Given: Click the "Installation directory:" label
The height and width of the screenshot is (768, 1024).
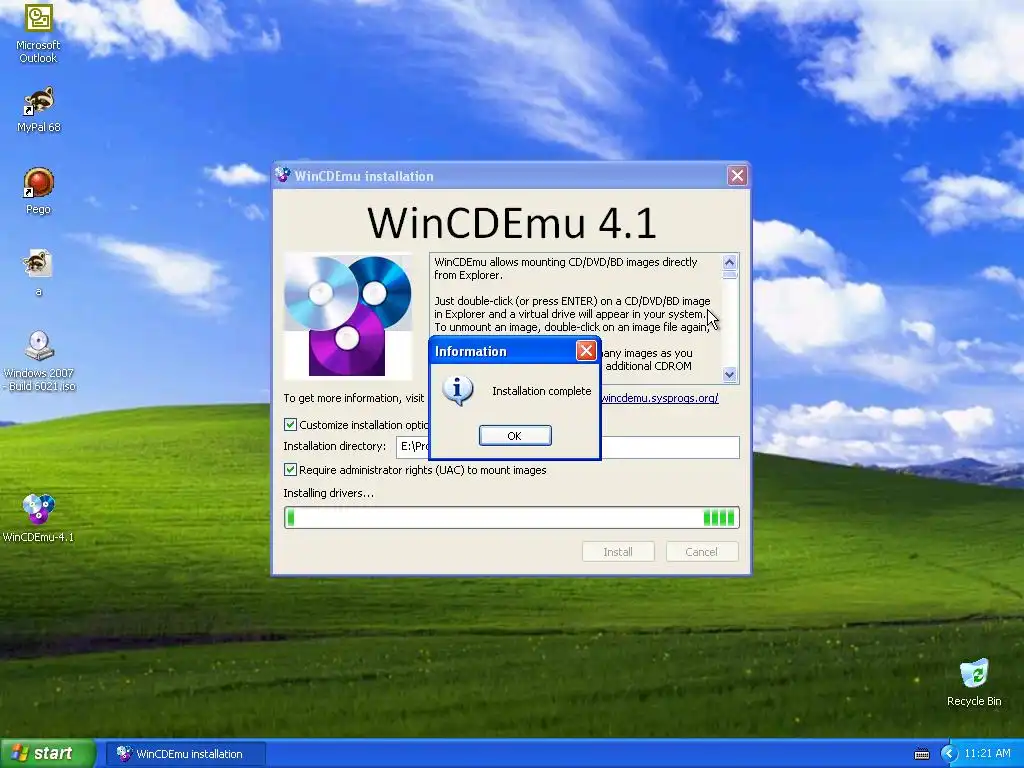Looking at the screenshot, I should tap(334, 446).
